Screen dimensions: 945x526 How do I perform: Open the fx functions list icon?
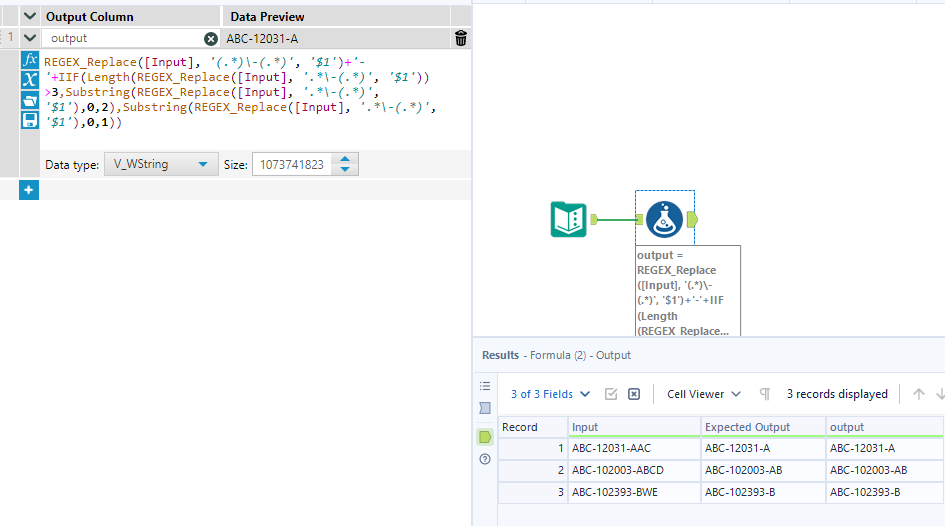pos(30,60)
